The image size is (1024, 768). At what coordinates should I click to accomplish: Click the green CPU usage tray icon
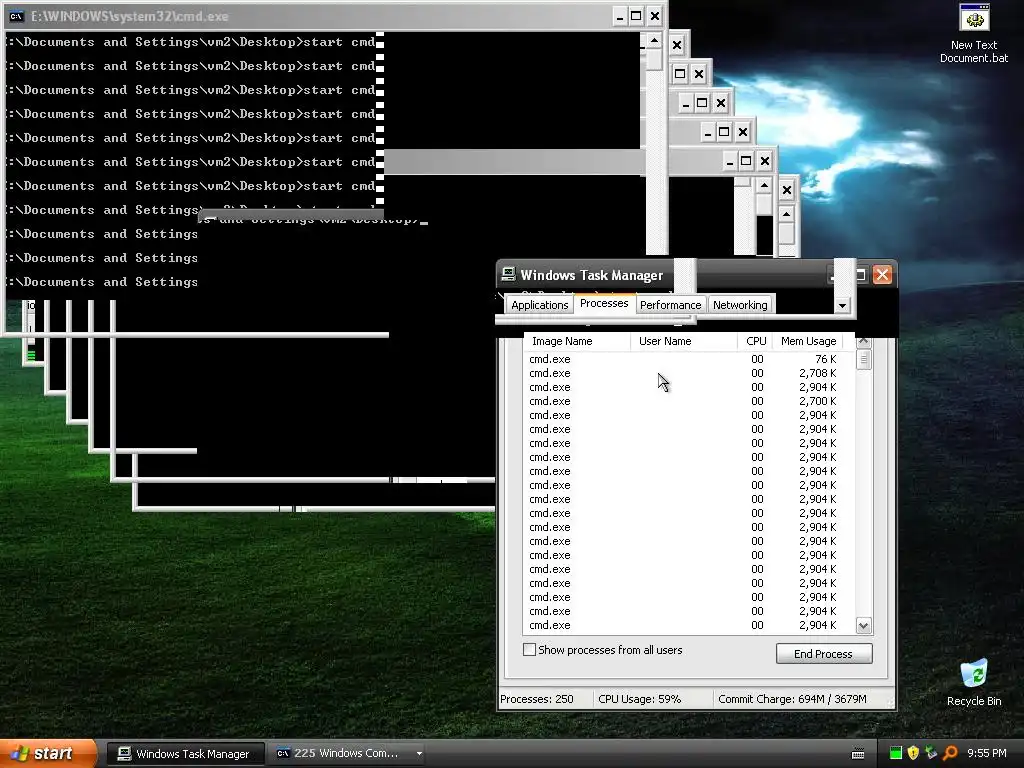click(895, 753)
